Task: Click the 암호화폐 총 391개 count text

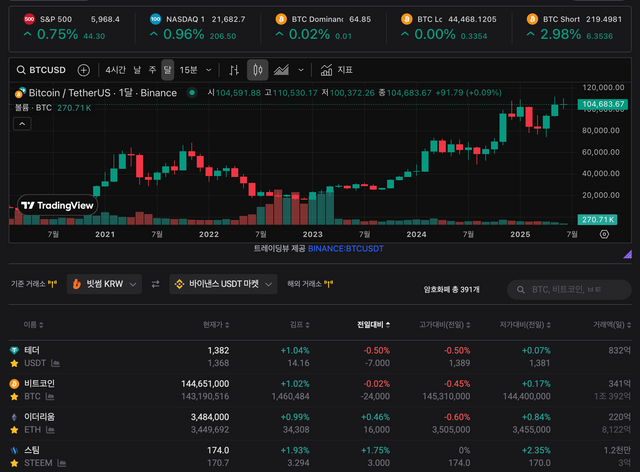Action: coord(451,289)
